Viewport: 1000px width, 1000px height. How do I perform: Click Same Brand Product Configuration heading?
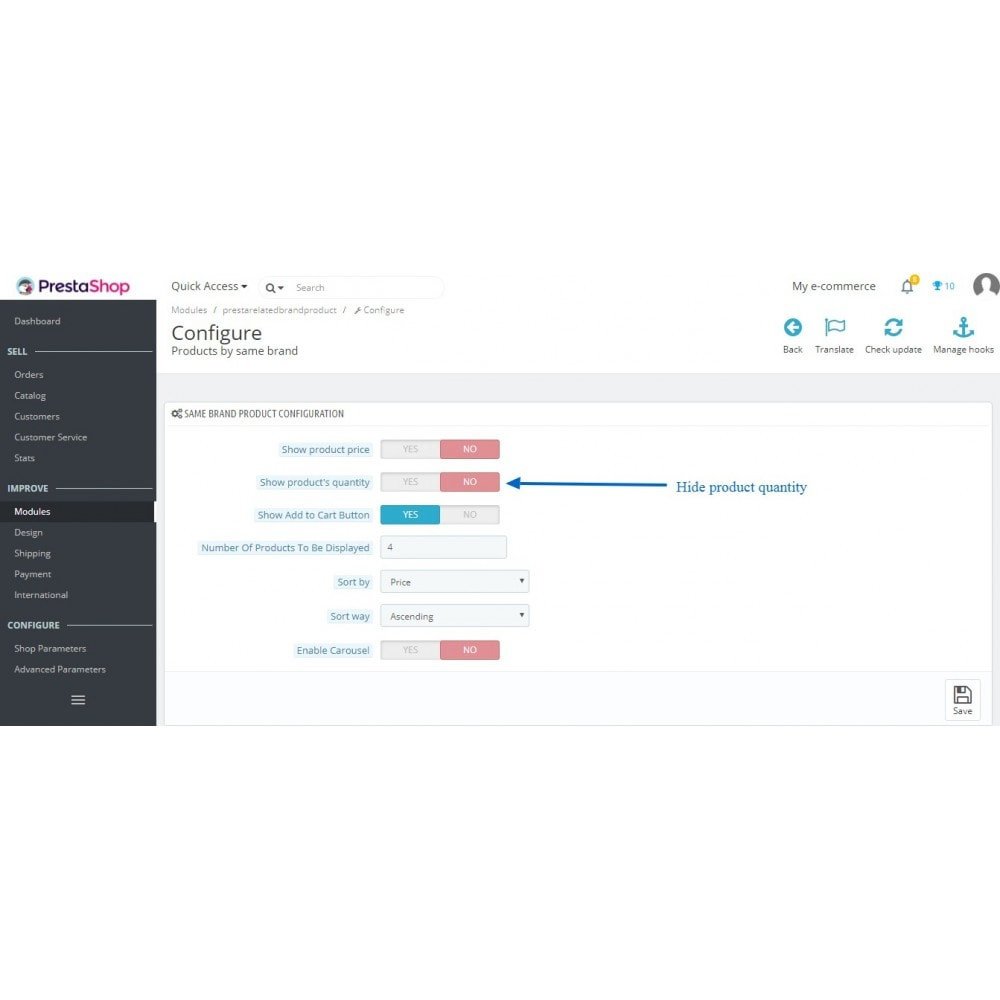[263, 414]
